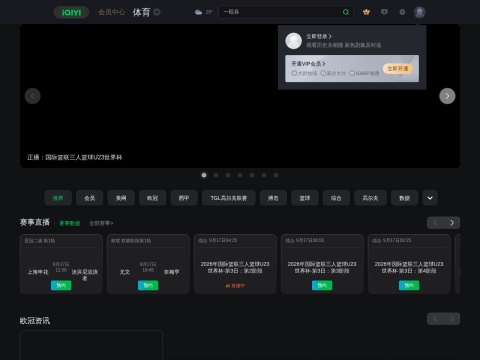This screenshot has height=360, width=480.
Task: Expand more categories with the chevron
Action: click(430, 198)
